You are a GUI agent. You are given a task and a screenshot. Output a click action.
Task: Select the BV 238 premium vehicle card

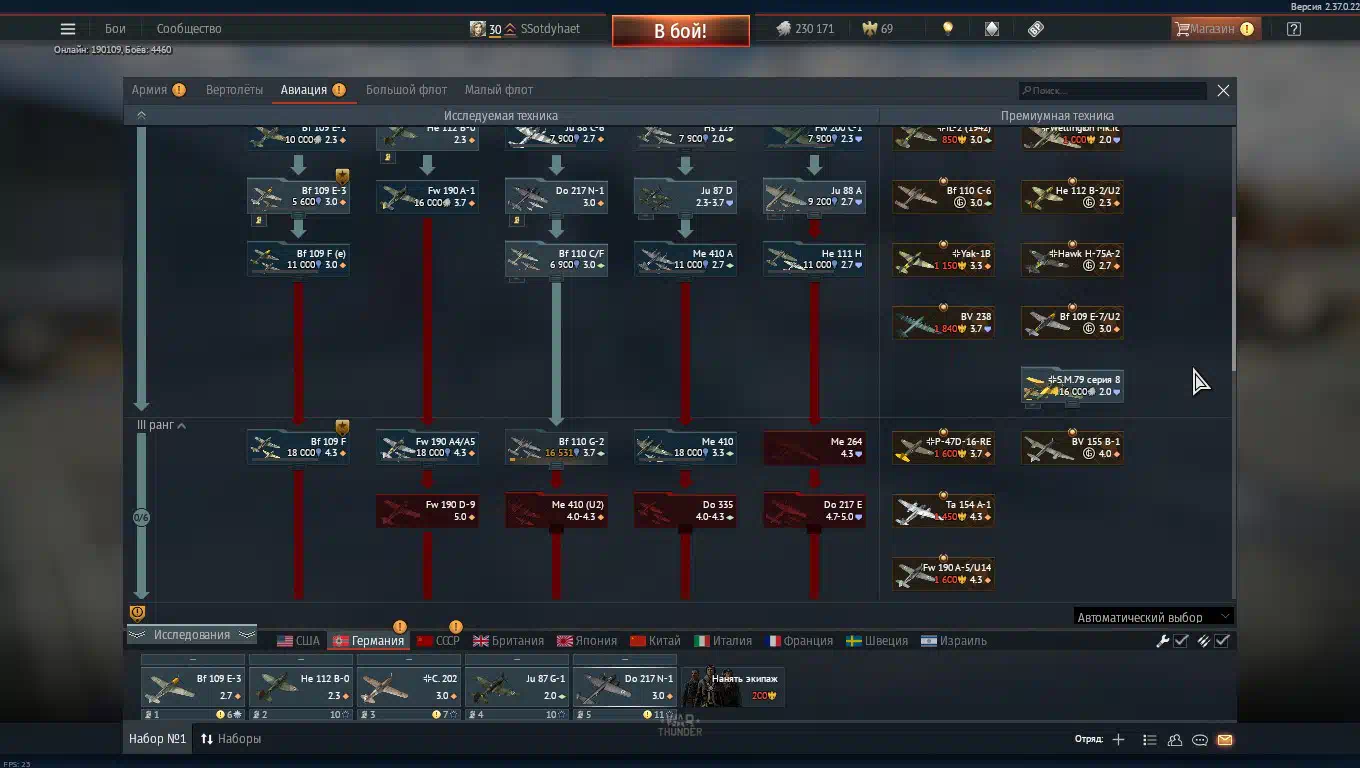point(943,323)
